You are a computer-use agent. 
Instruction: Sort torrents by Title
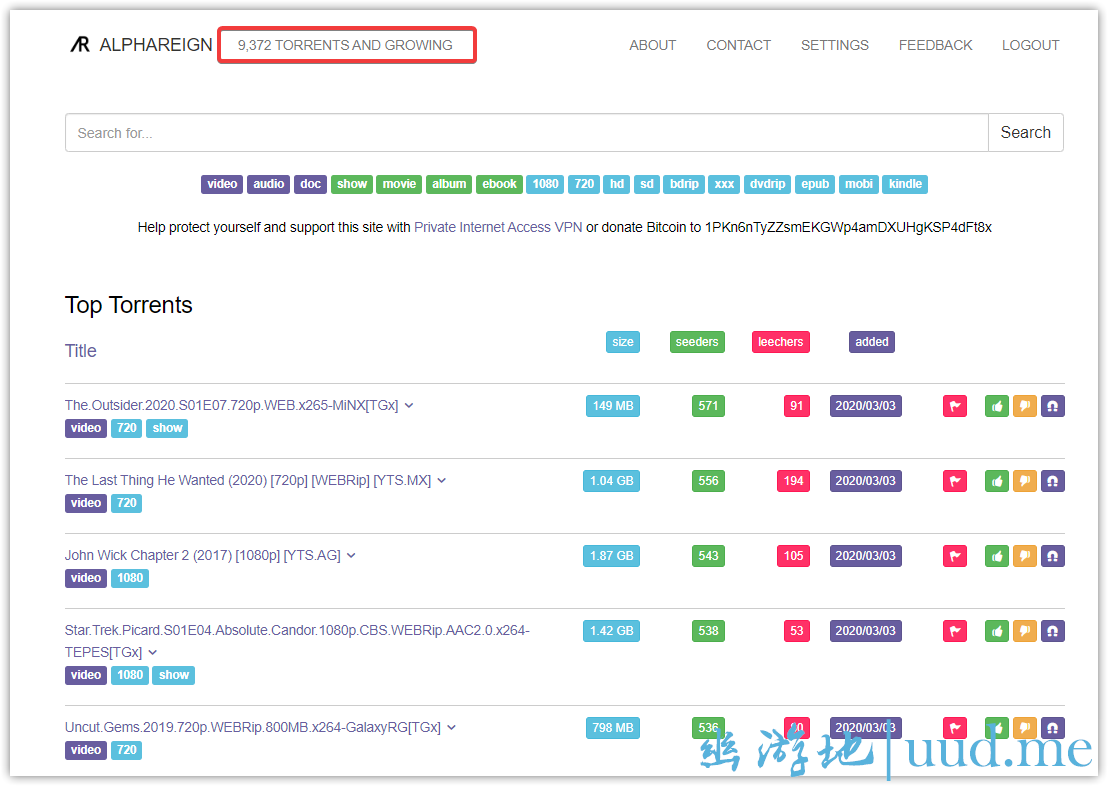coord(81,351)
